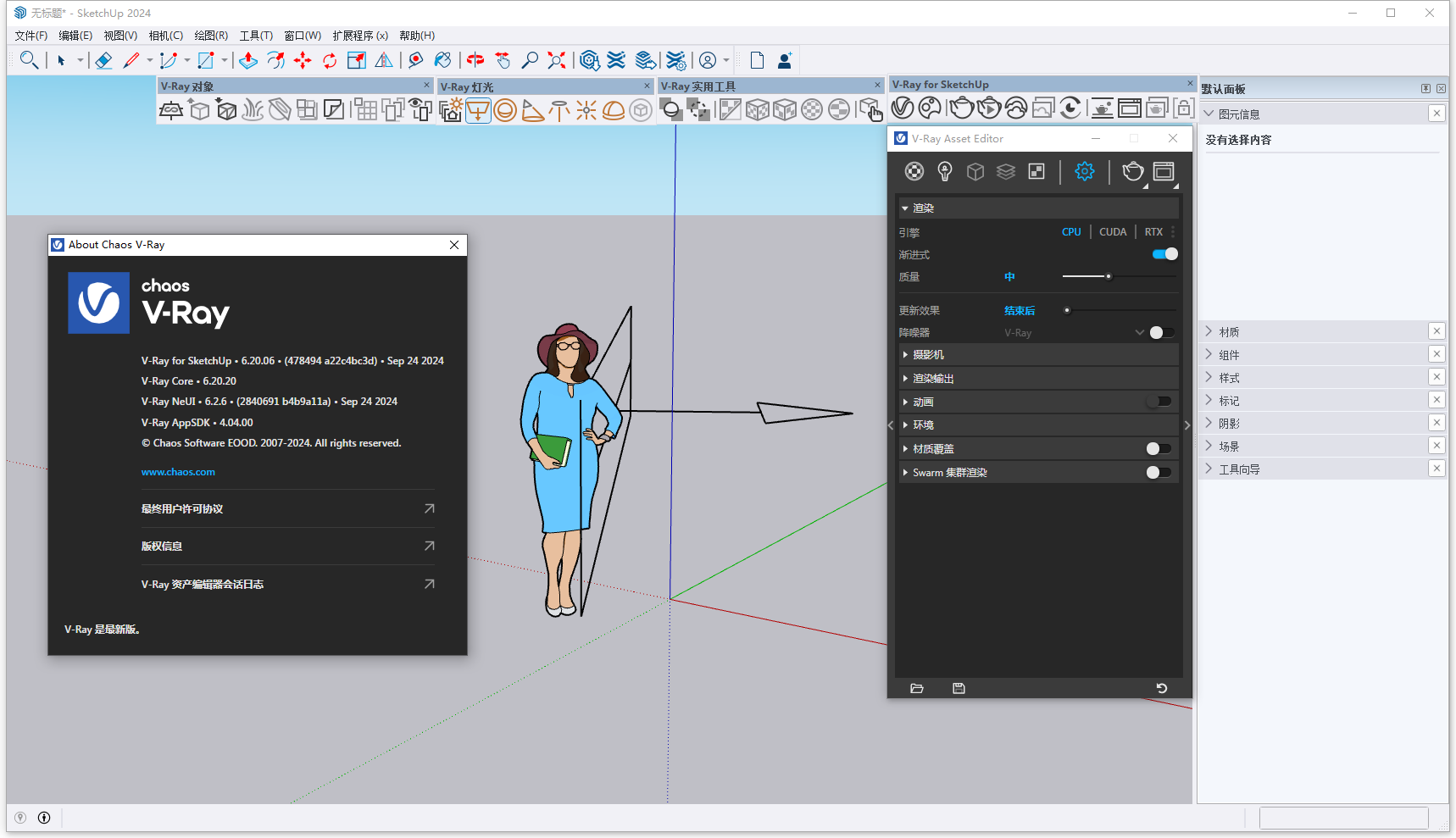Create a V-Ray sphere light
Screen dimensions: 1456x838
pos(505,110)
